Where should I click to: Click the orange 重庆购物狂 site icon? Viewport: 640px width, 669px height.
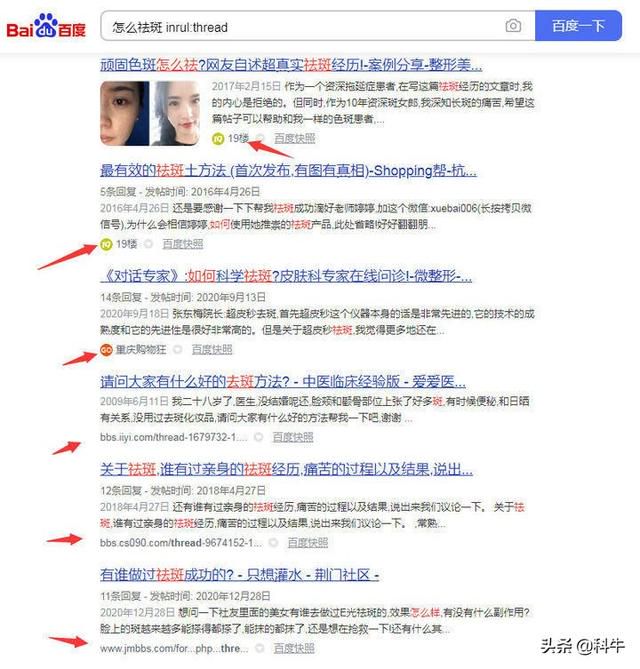106,350
